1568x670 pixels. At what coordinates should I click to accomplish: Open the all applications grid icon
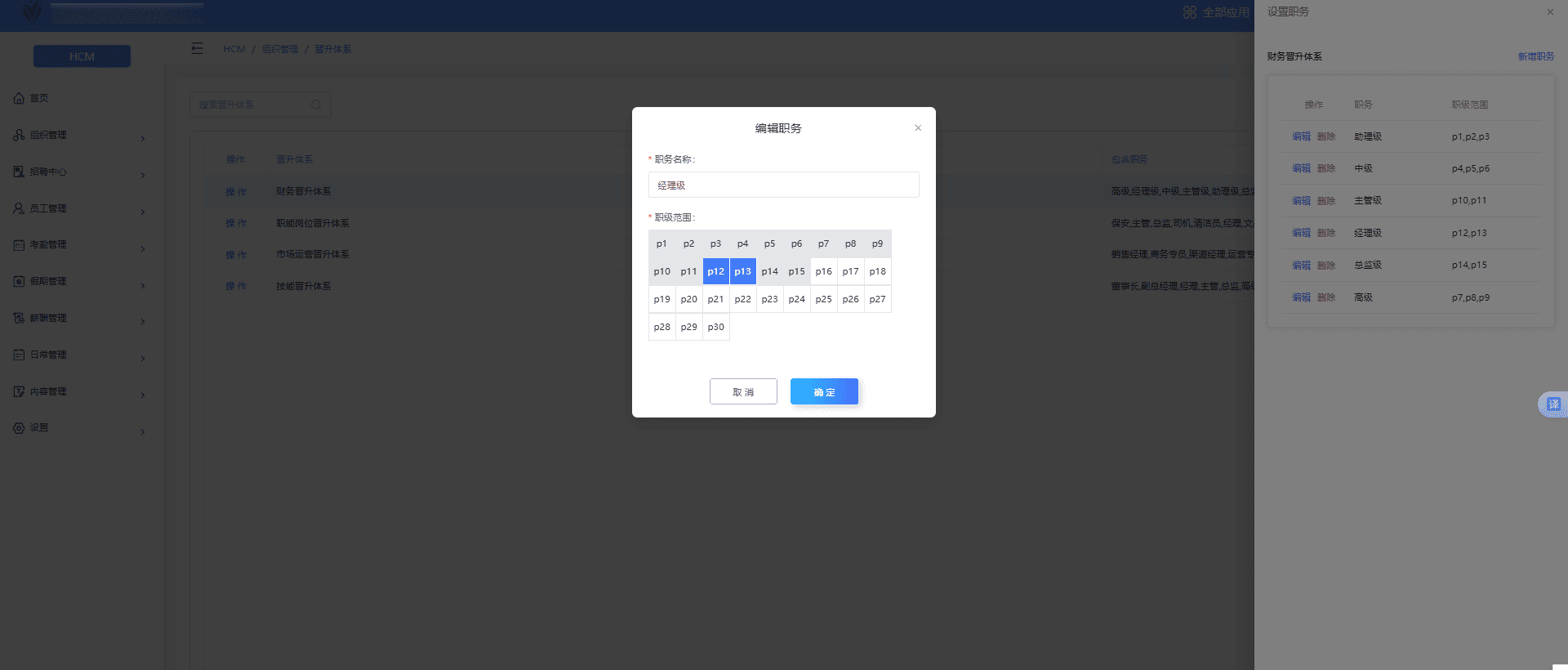pos(1190,12)
